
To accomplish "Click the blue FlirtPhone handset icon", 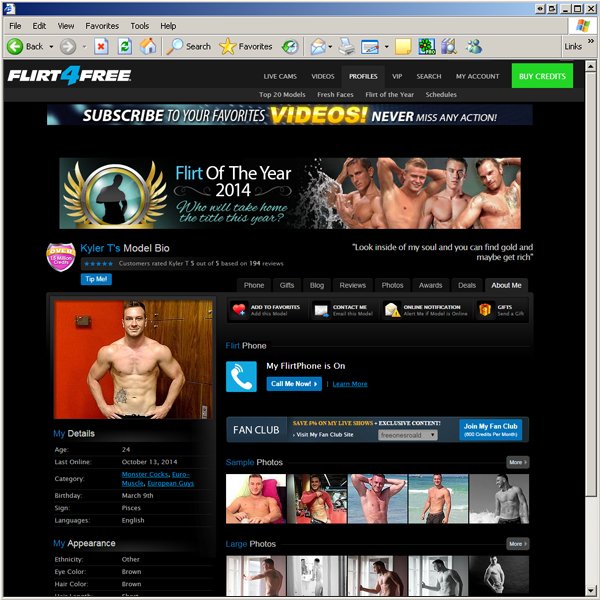I will point(241,377).
